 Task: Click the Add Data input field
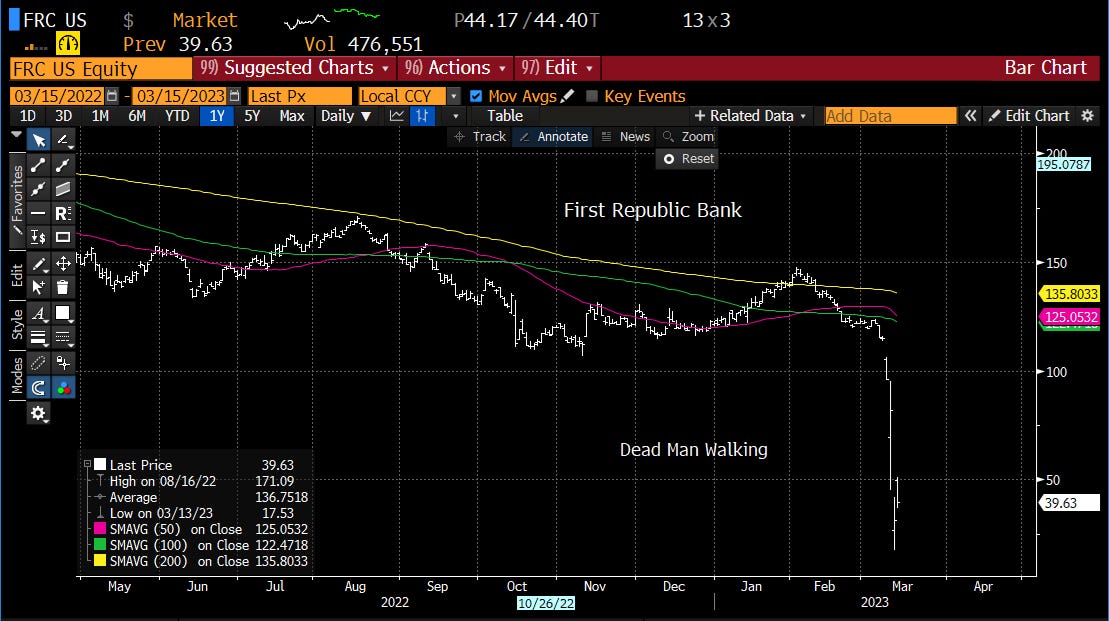(890, 116)
